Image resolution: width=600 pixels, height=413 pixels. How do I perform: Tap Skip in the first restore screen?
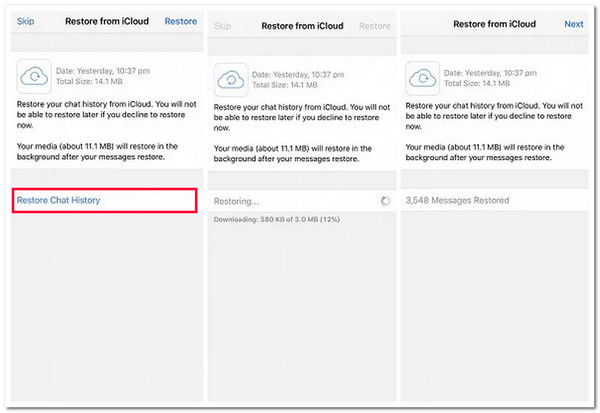[26, 21]
